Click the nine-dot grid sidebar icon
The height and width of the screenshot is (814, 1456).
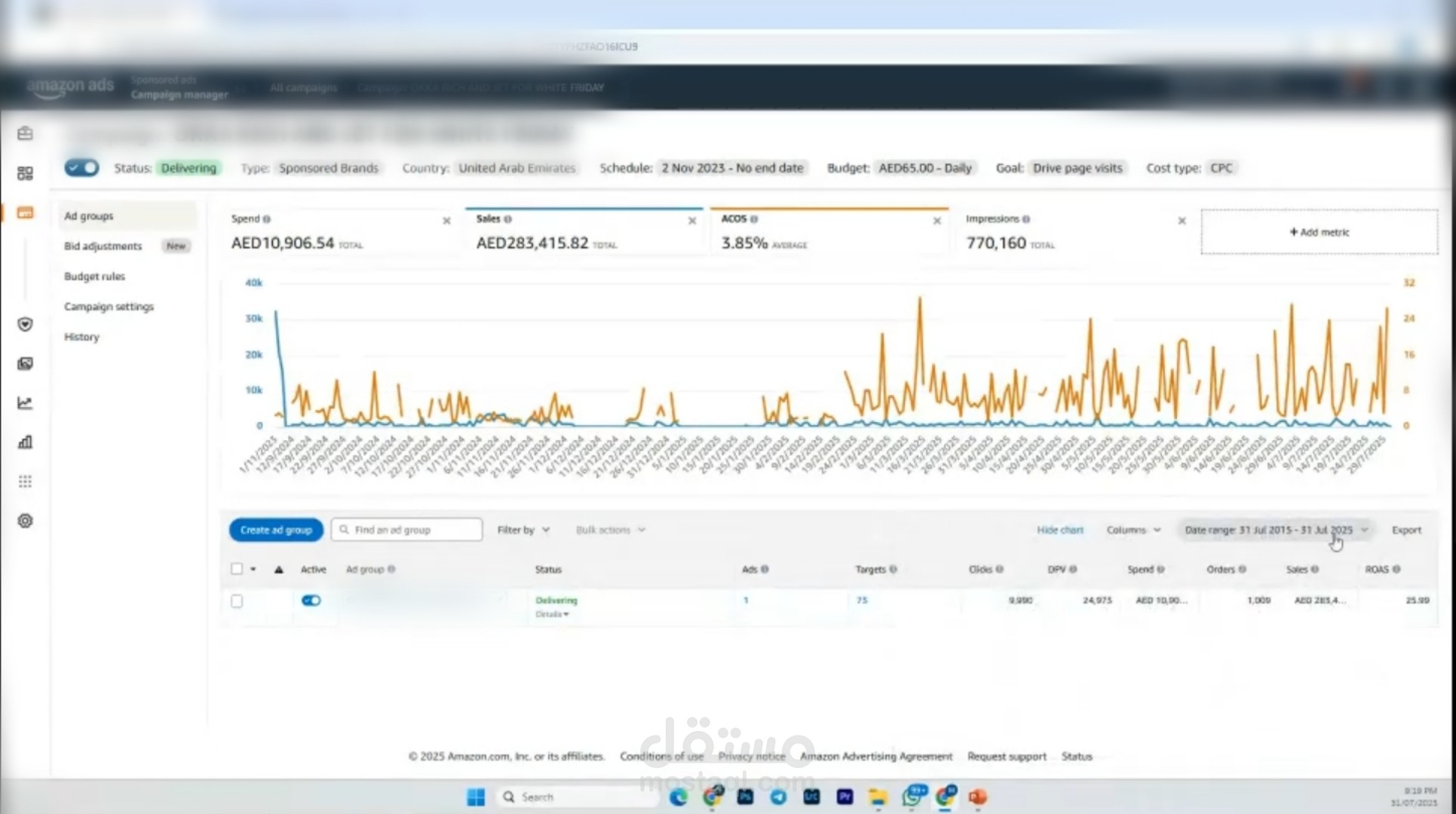[25, 482]
